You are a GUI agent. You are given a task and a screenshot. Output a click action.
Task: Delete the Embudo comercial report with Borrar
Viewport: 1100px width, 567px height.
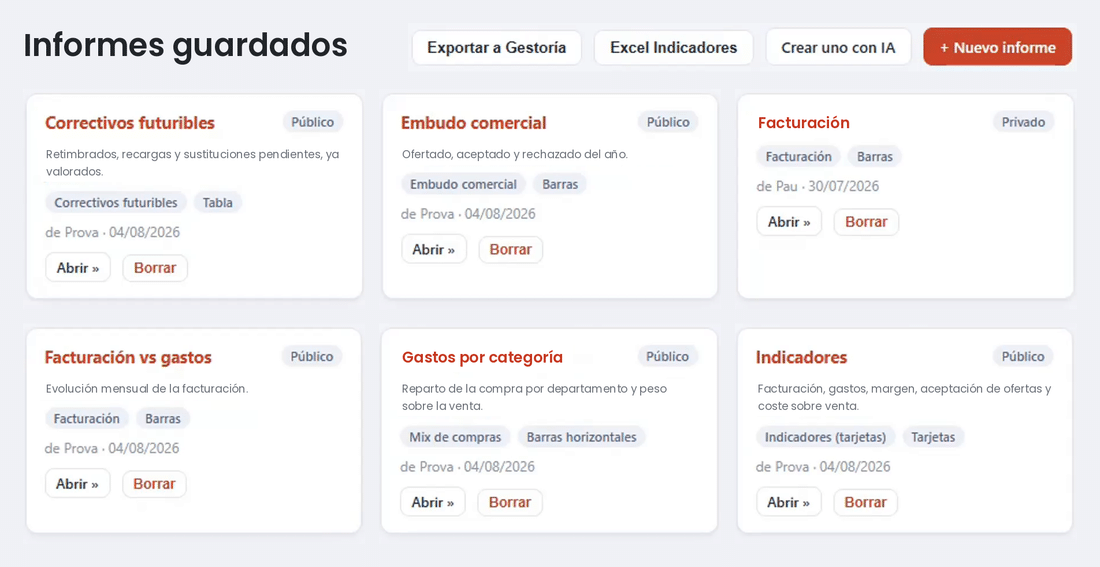511,250
